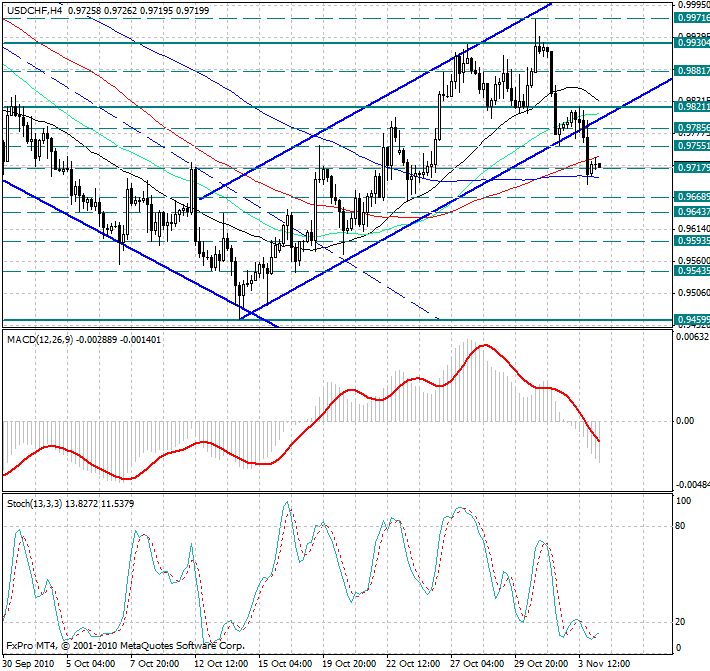Click the 0.9881 price level label
This screenshot has height=671, width=710.
pos(692,71)
